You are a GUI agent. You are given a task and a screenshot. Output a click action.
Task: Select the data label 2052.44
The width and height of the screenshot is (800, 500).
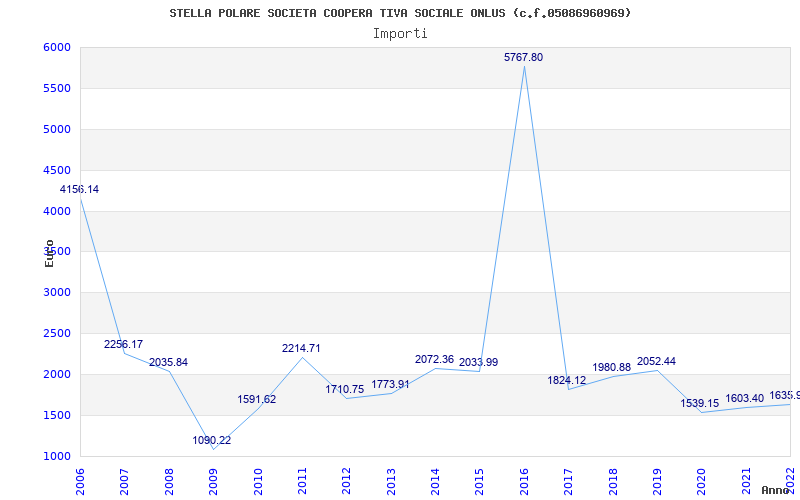(x=657, y=362)
